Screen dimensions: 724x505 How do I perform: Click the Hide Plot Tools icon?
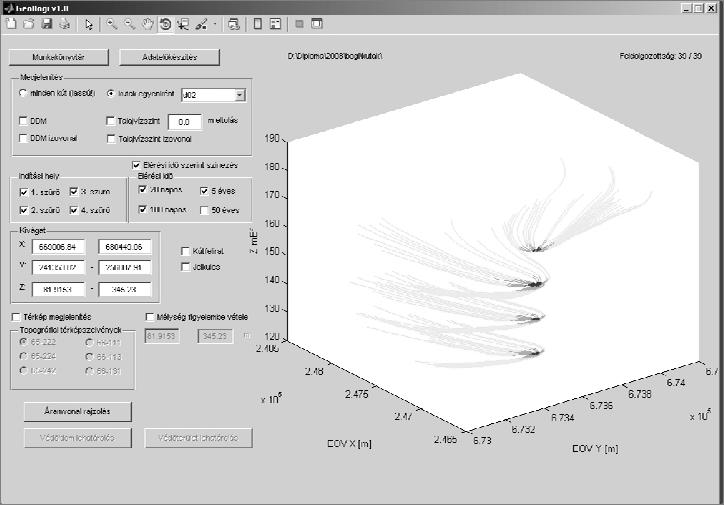point(299,24)
